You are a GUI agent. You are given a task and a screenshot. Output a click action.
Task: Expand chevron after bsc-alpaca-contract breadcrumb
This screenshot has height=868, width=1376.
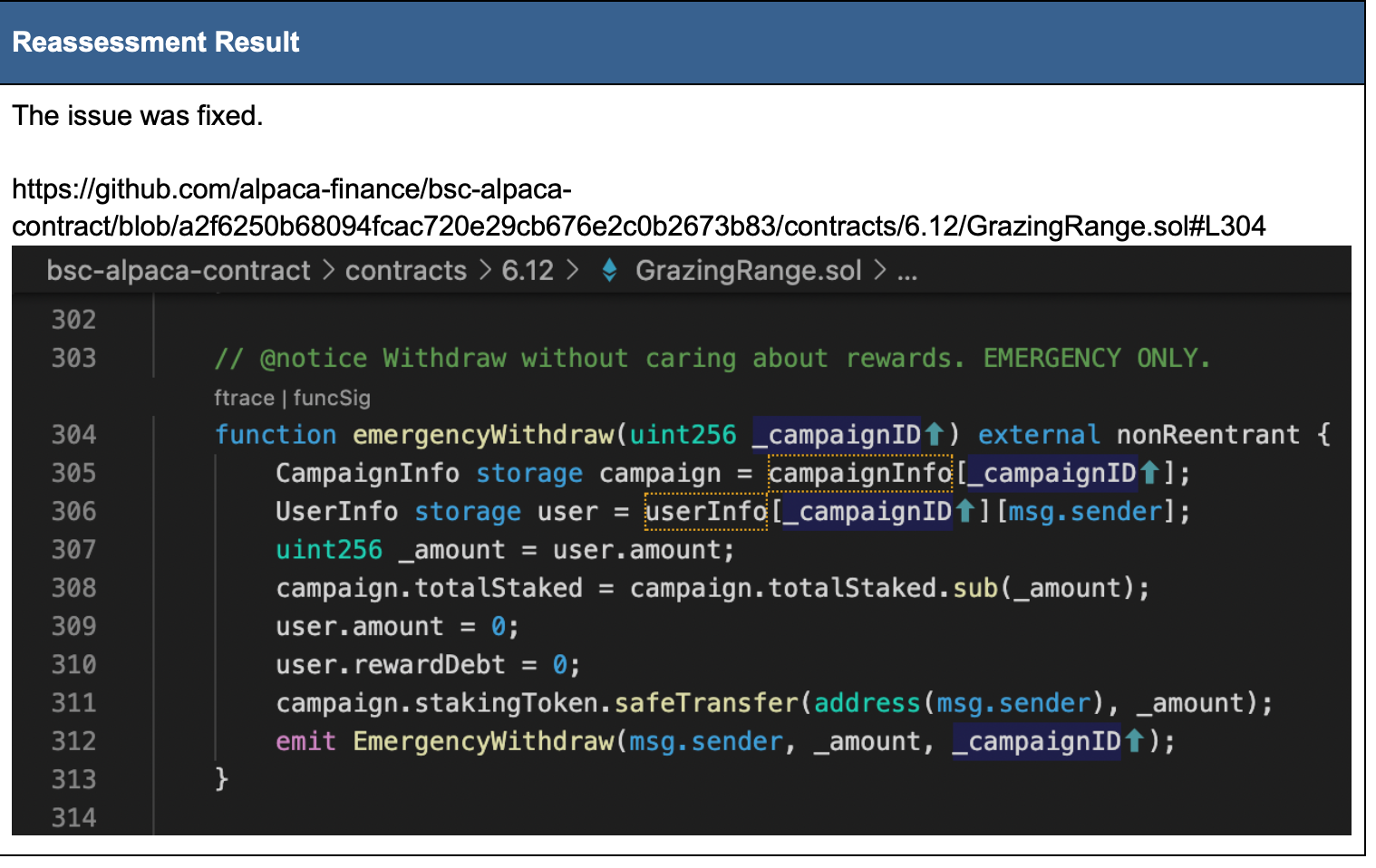(328, 270)
